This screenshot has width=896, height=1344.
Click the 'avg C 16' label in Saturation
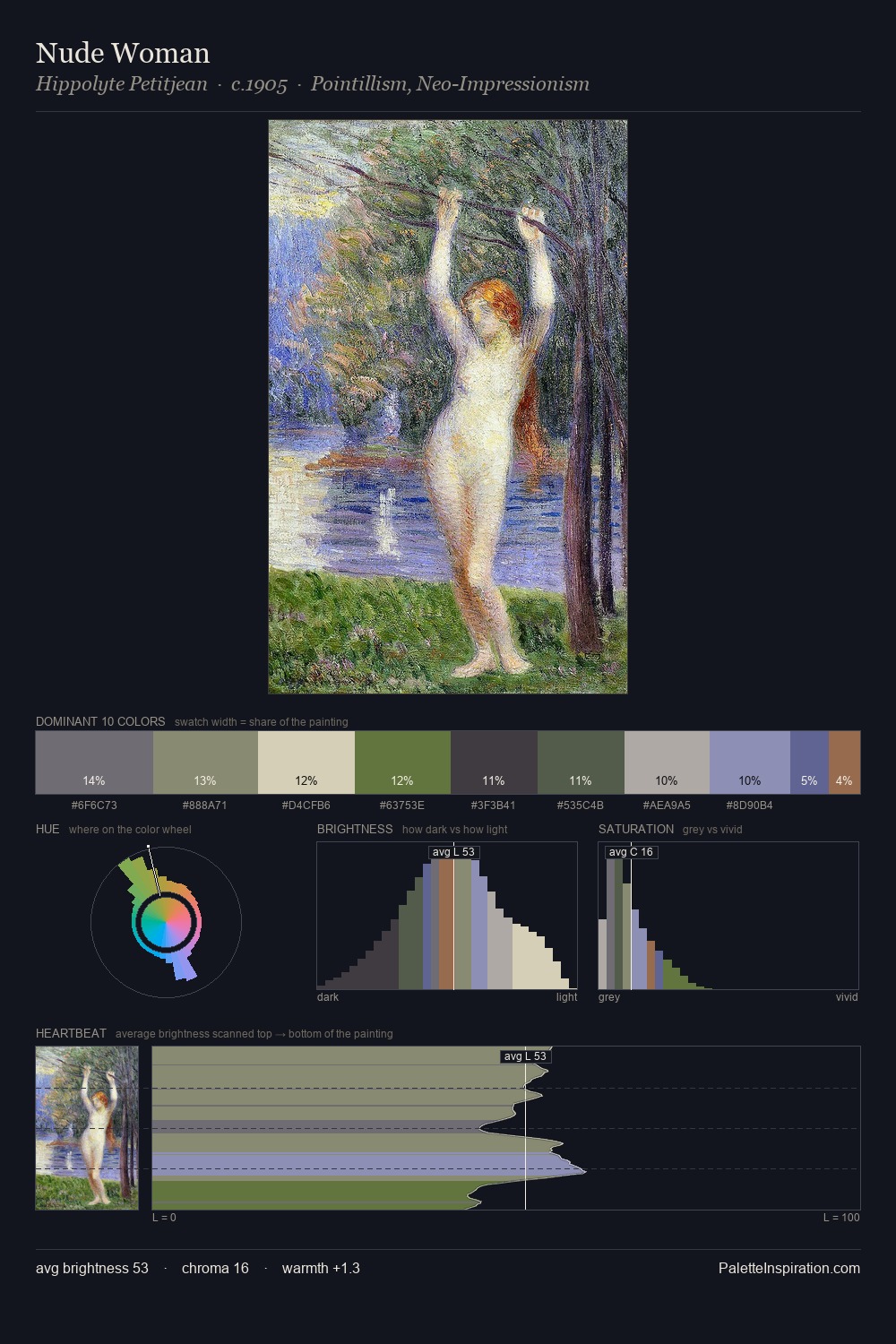631,852
